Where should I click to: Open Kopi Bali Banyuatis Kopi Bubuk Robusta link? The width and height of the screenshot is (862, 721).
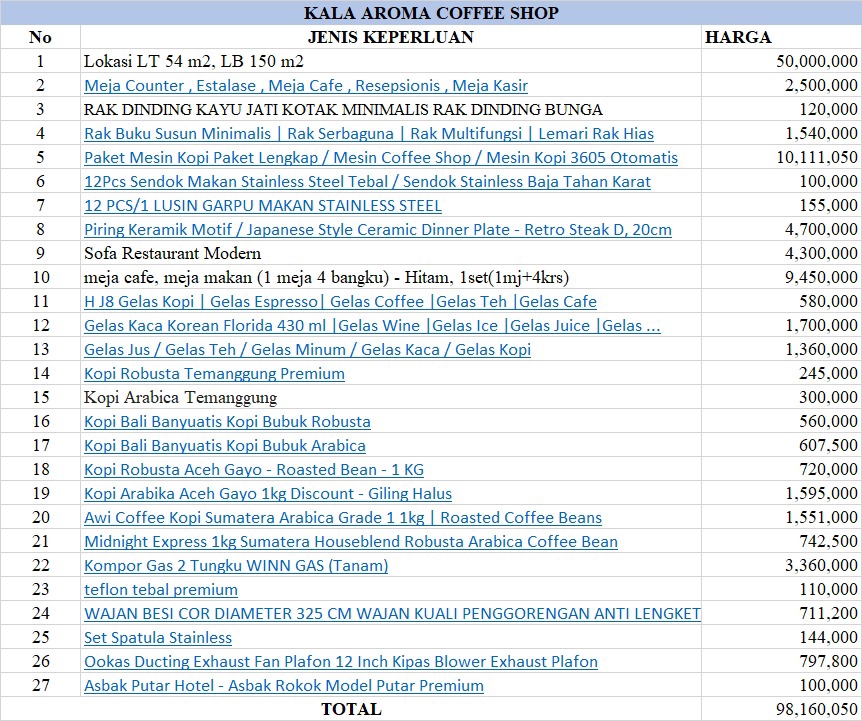tap(227, 422)
